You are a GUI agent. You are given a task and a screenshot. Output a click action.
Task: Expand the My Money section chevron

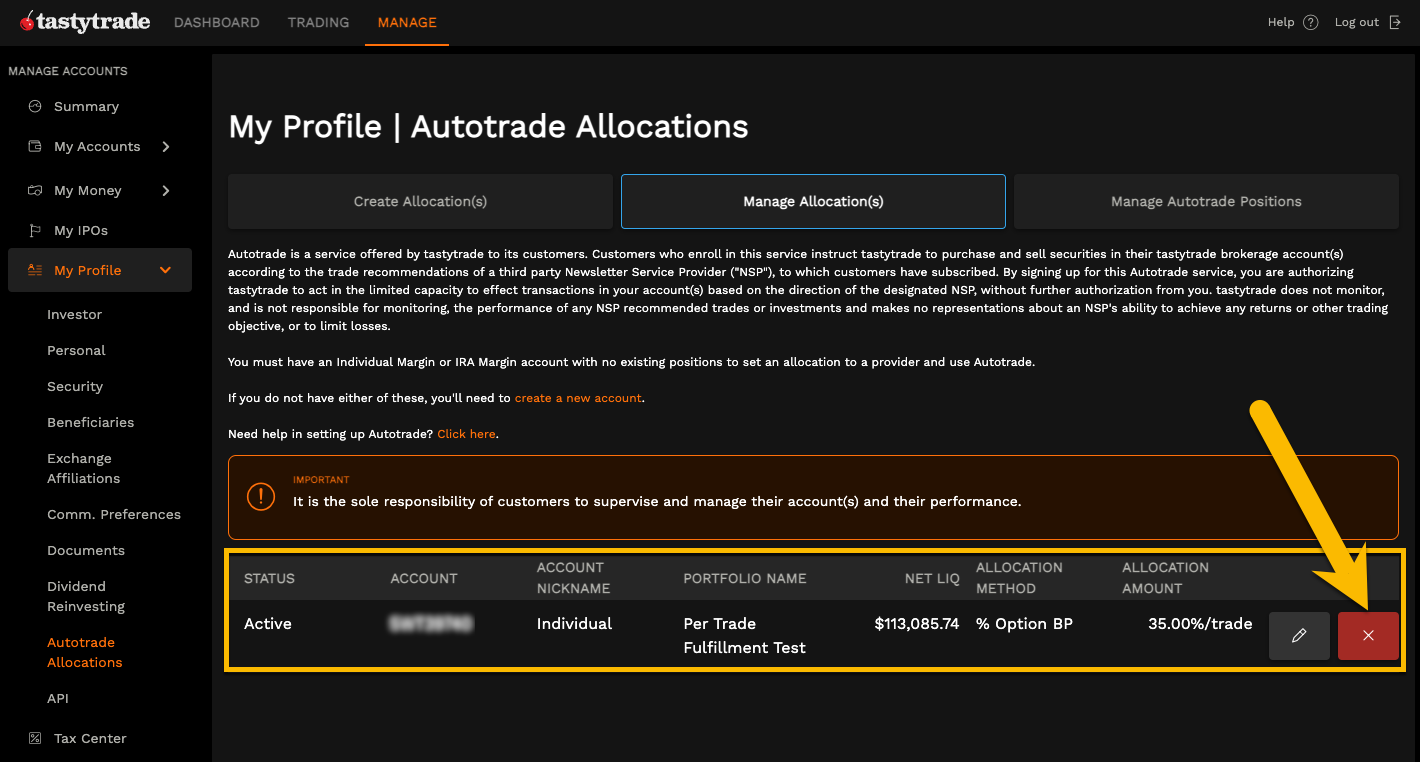(x=166, y=190)
